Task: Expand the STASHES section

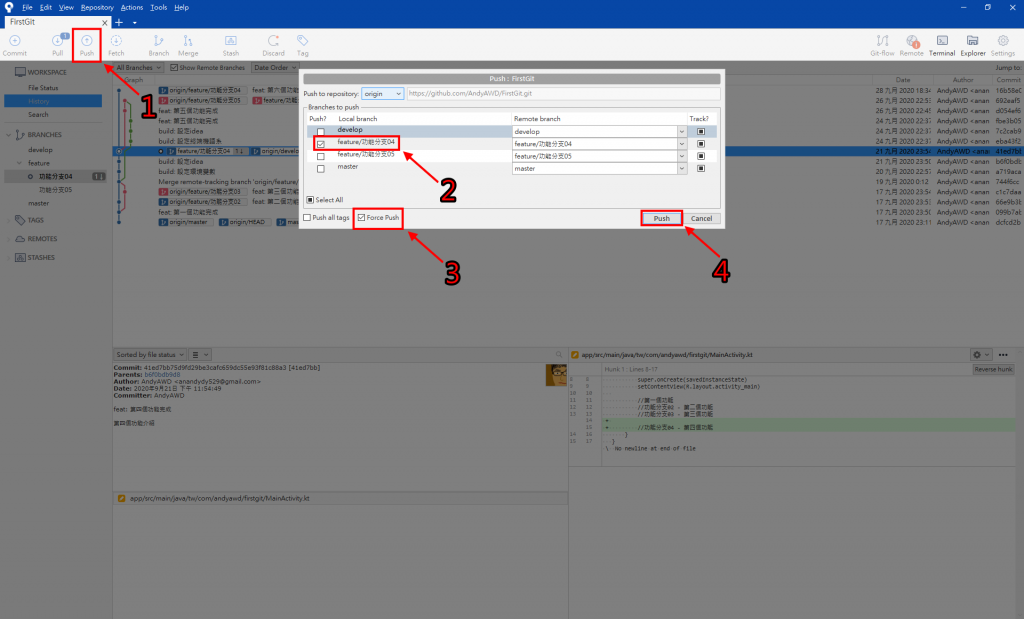Action: click(x=8, y=258)
